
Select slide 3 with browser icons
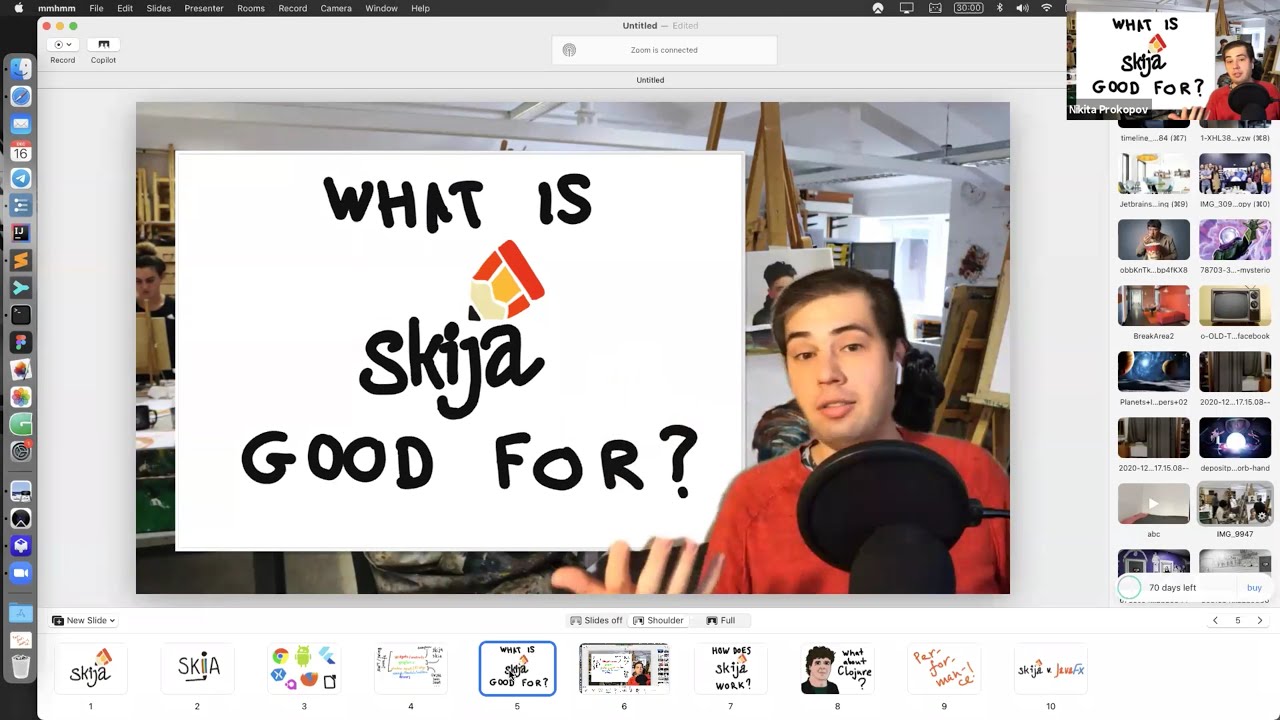pyautogui.click(x=304, y=668)
